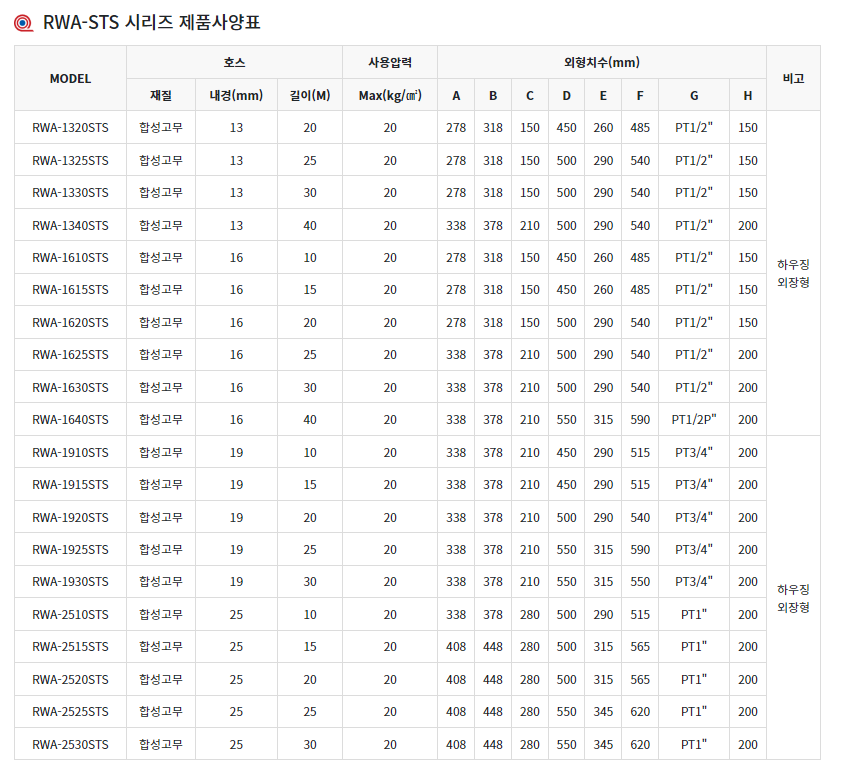The height and width of the screenshot is (779, 847).
Task: Click the PT1/2P" value in the G column
Action: [693, 420]
